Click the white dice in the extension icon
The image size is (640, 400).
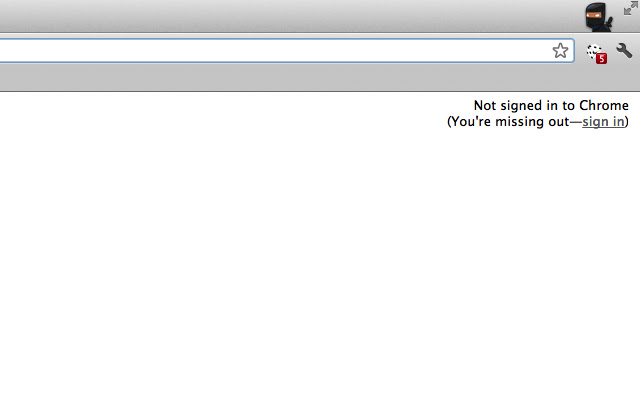(593, 49)
